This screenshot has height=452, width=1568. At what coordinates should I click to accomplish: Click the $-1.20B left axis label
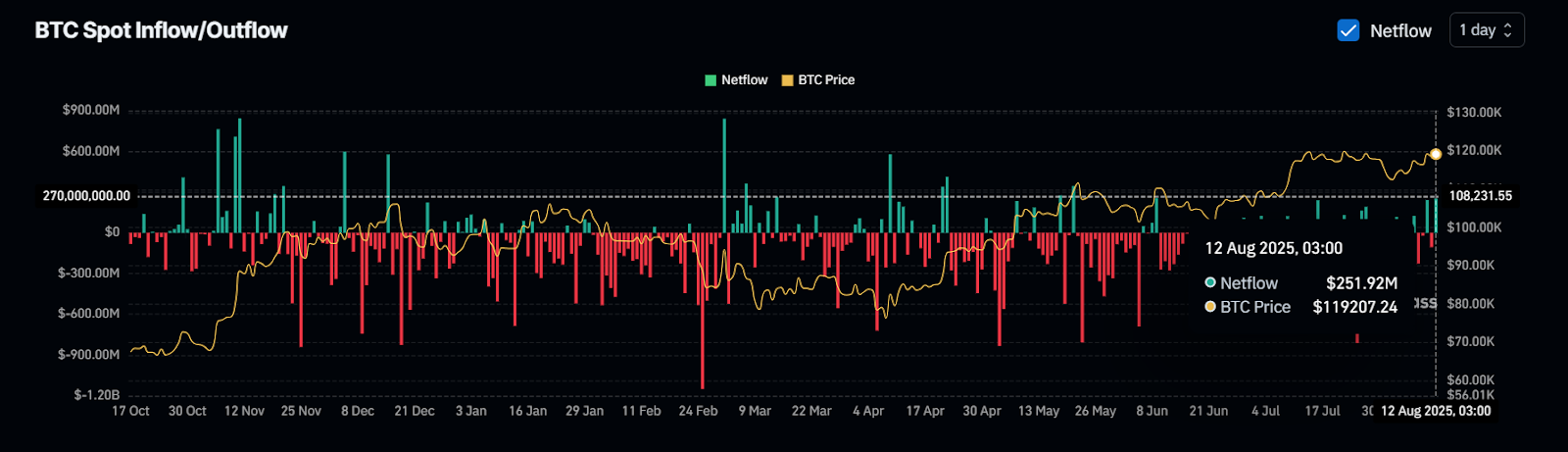97,395
